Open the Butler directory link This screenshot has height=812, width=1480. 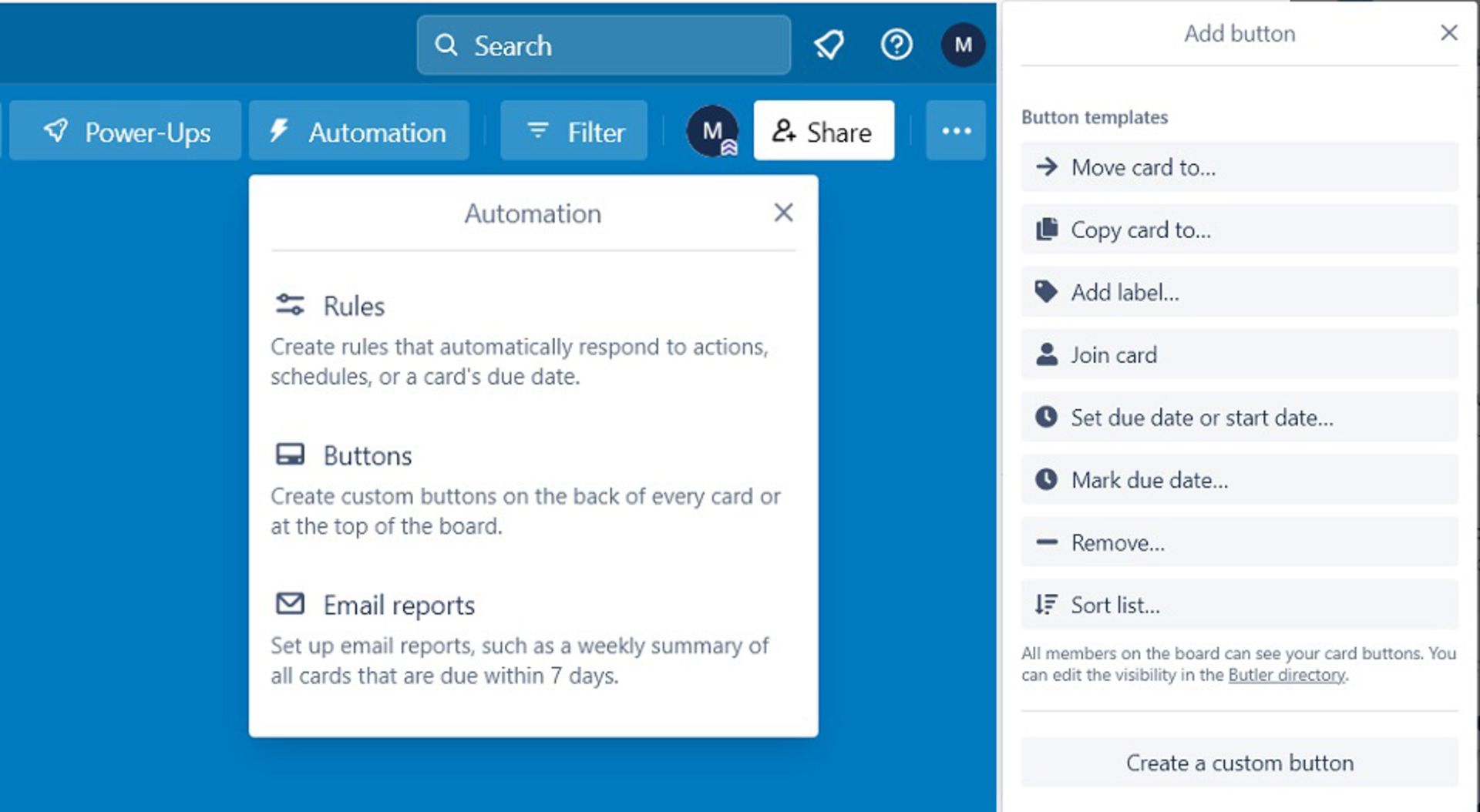tap(1286, 675)
